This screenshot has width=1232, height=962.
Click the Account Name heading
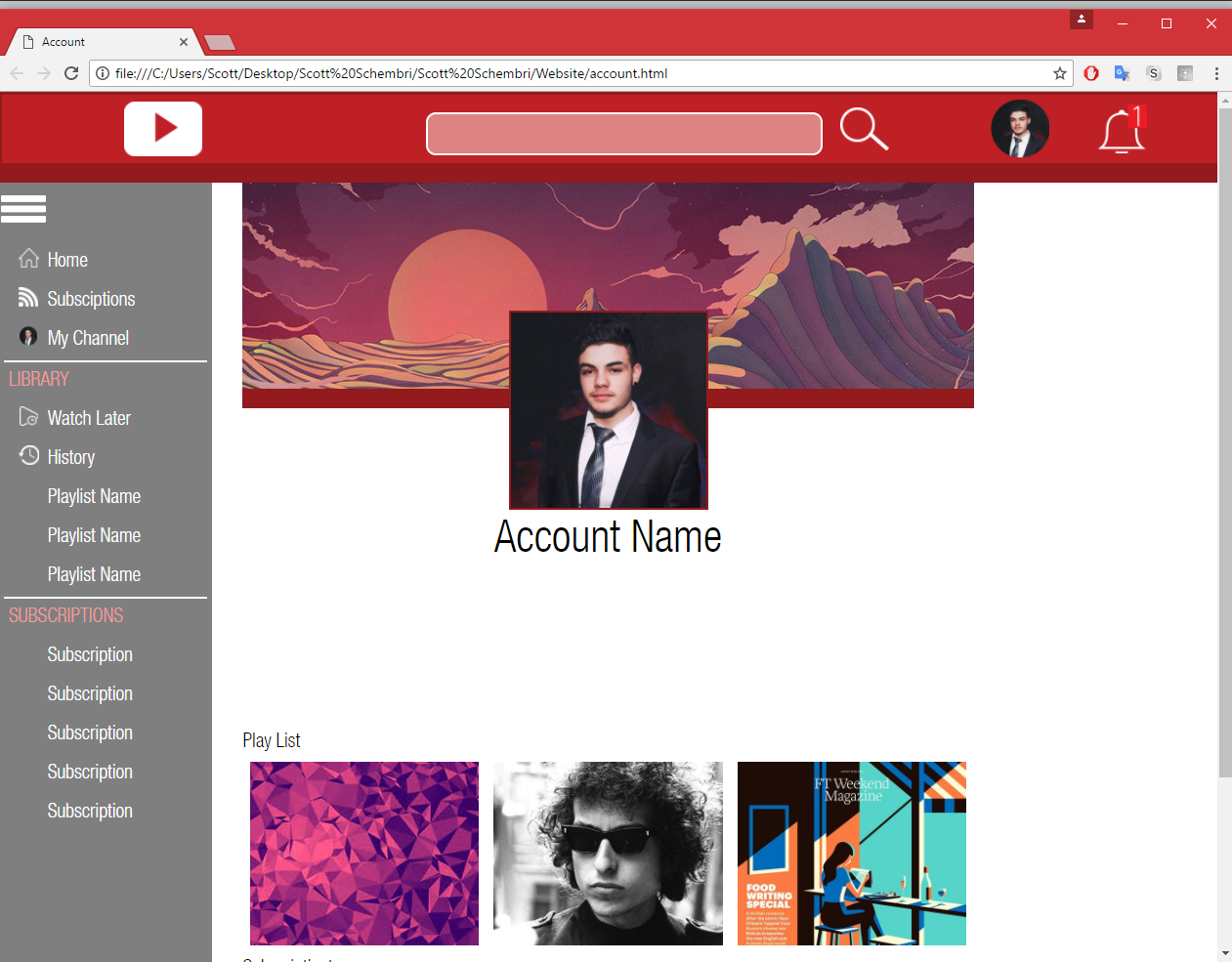tap(608, 536)
